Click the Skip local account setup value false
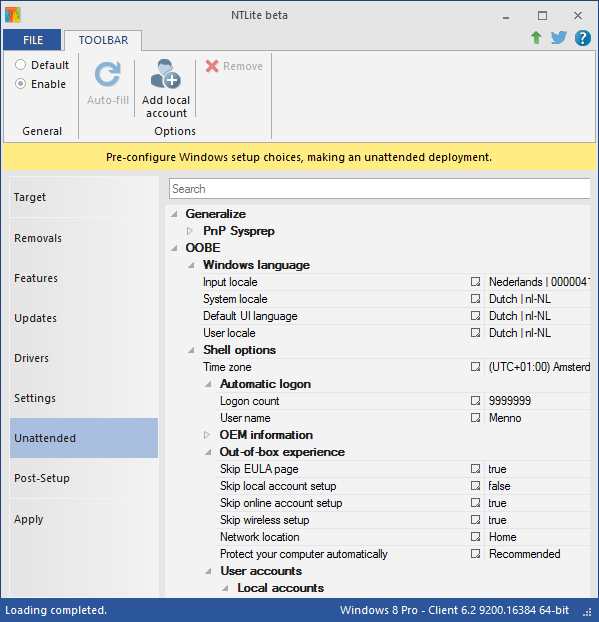The width and height of the screenshot is (599, 622). click(x=499, y=486)
